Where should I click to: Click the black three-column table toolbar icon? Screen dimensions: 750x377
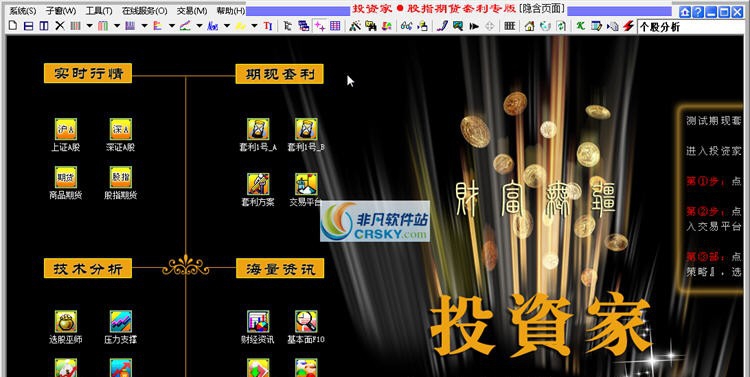click(509, 26)
